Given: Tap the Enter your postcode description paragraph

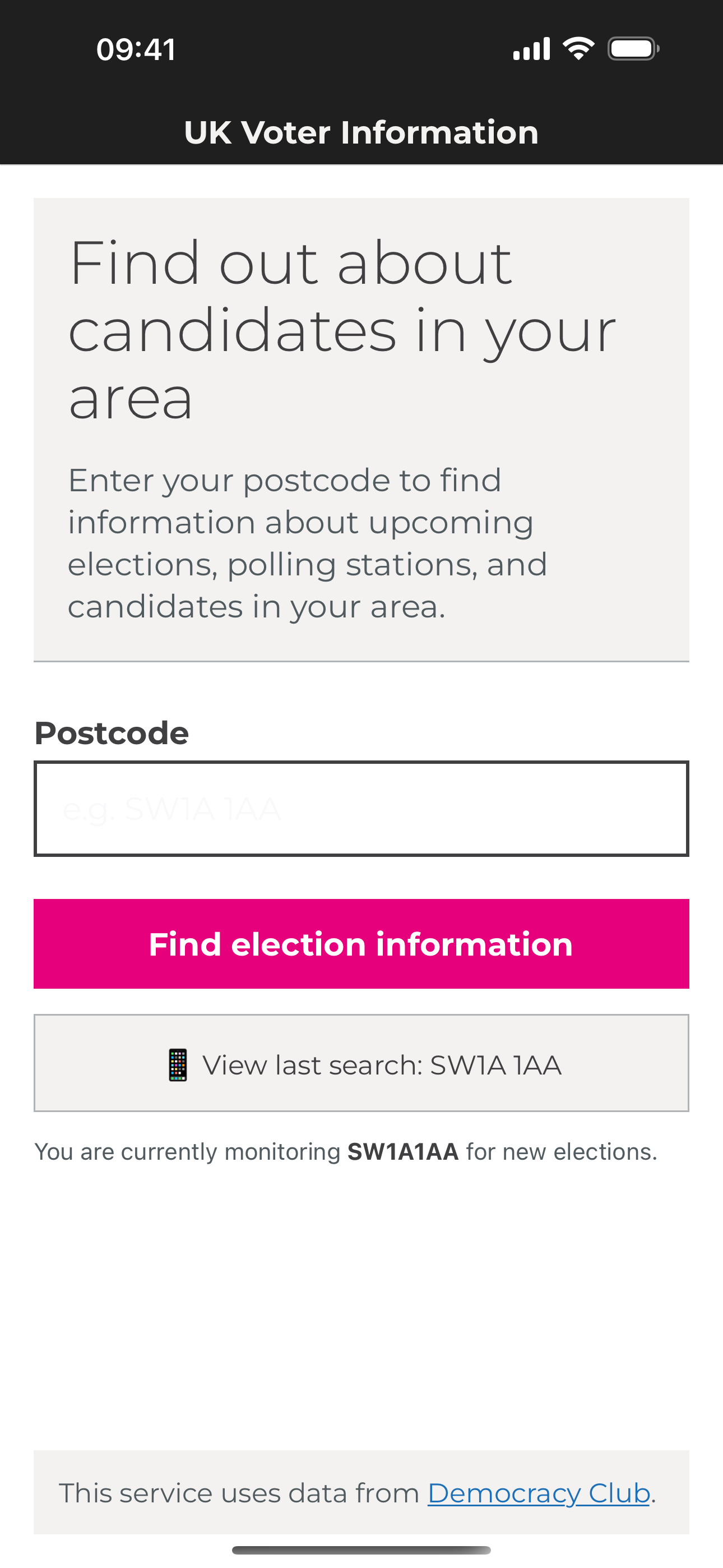Looking at the screenshot, I should coord(307,543).
